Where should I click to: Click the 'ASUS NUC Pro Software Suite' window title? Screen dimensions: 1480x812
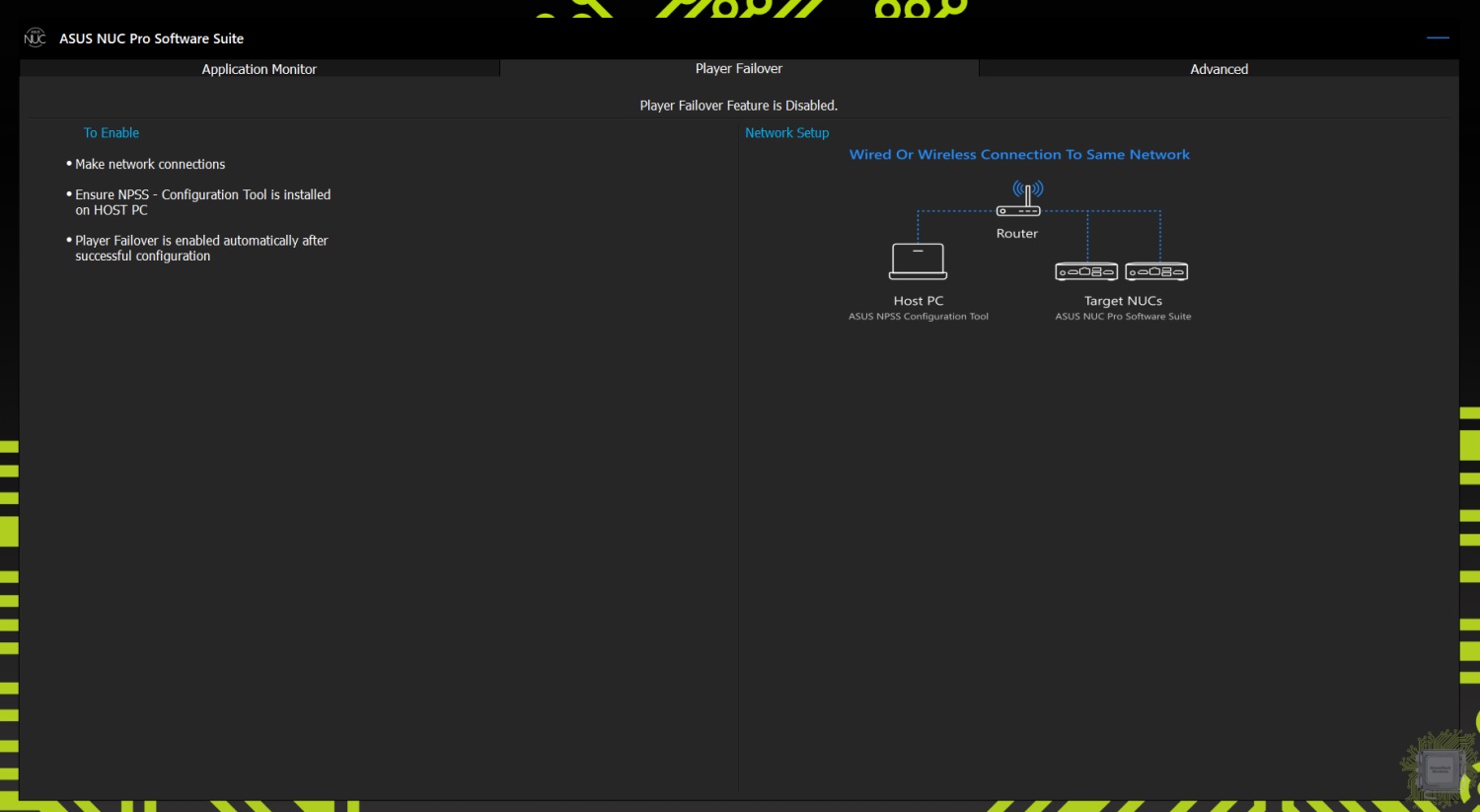tap(151, 38)
